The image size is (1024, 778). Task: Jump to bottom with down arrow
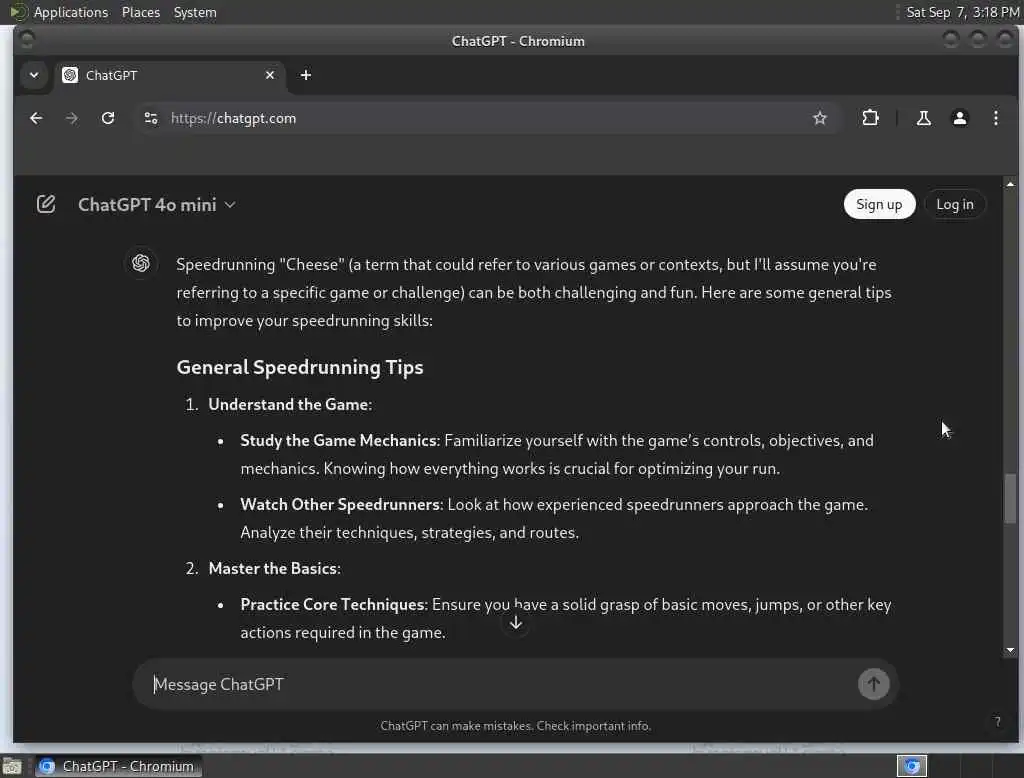pyautogui.click(x=515, y=623)
